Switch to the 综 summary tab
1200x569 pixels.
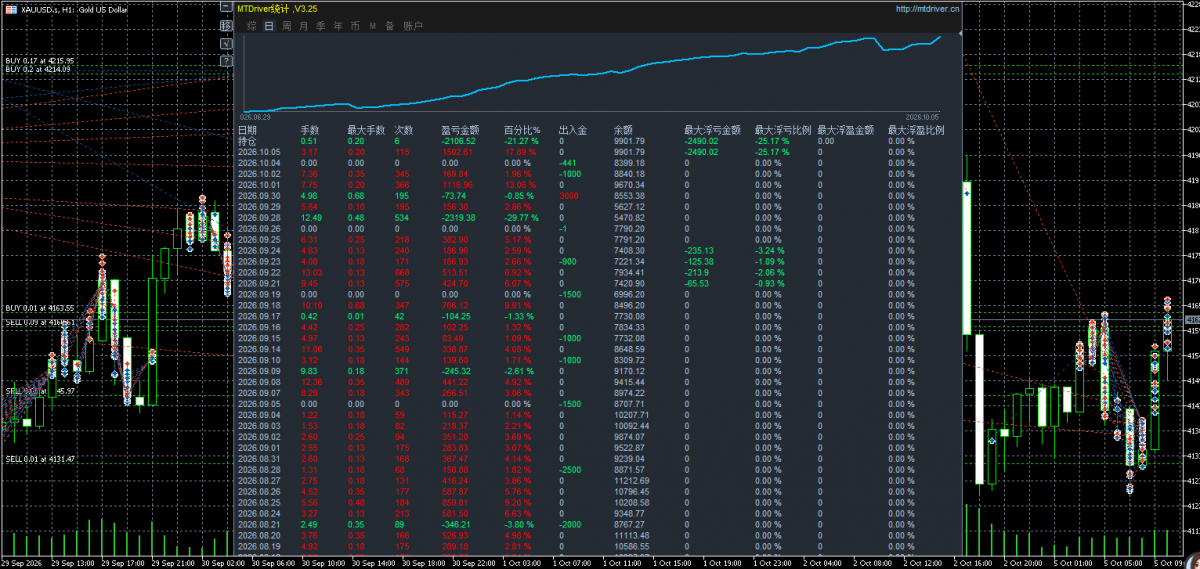(x=251, y=26)
